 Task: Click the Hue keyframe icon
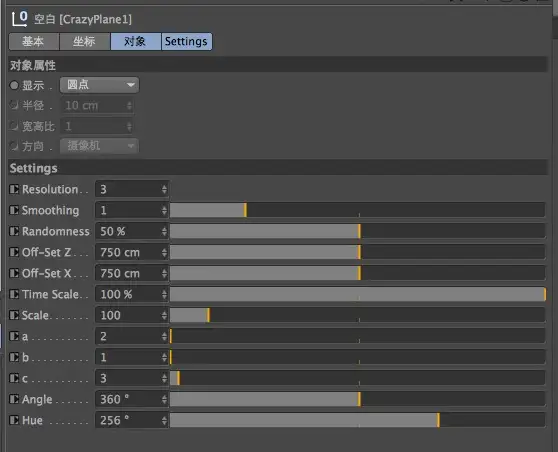[x=14, y=420]
